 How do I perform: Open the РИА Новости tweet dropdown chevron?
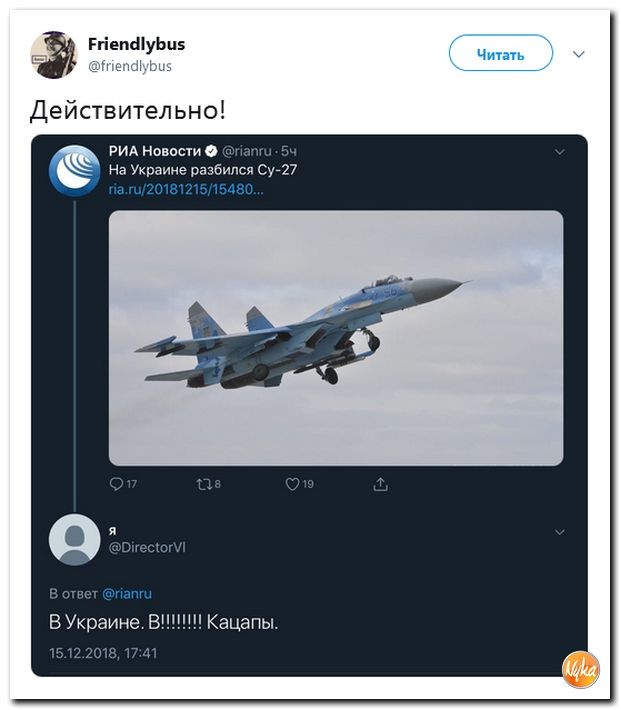tap(559, 152)
